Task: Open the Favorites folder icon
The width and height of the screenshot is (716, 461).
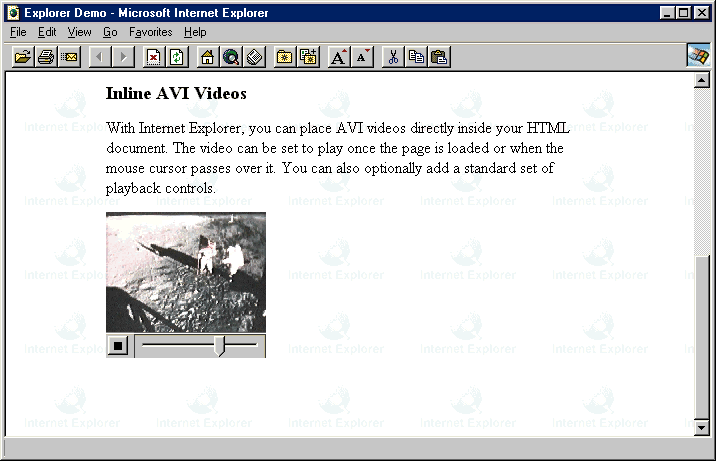Action: point(285,57)
